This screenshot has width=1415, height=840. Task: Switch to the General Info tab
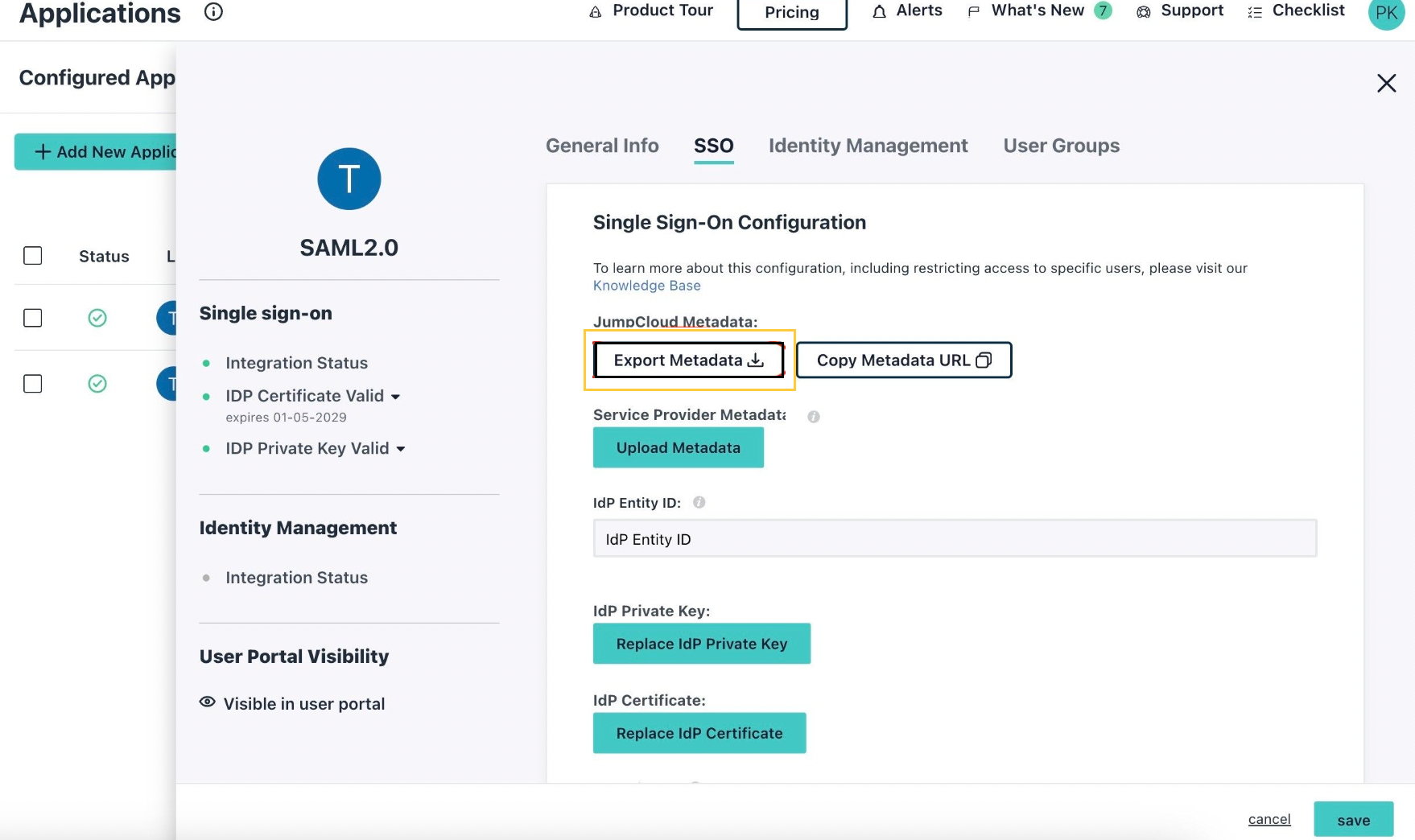pyautogui.click(x=602, y=146)
